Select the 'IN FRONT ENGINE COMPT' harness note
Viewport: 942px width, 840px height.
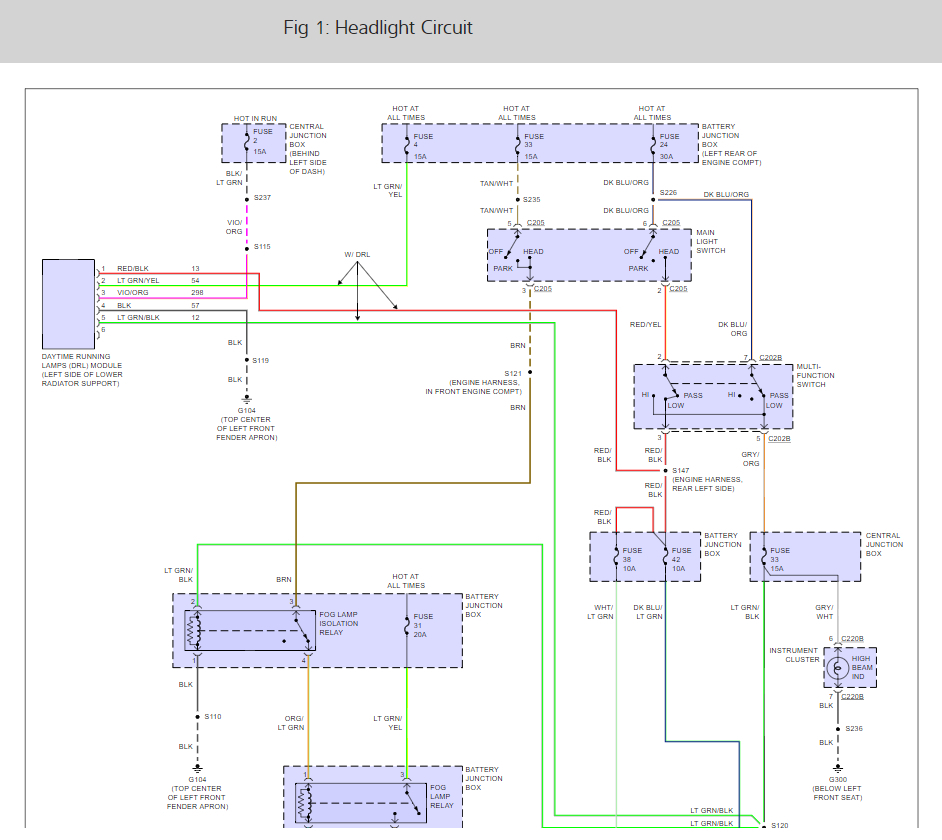pyautogui.click(x=473, y=391)
